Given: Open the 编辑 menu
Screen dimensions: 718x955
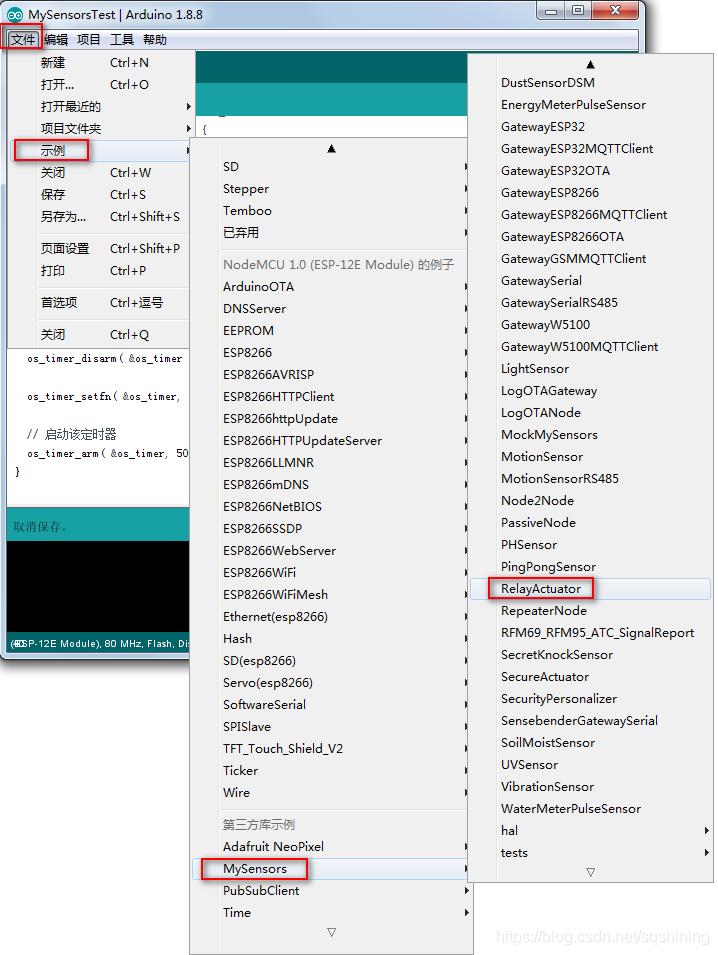Looking at the screenshot, I should point(56,40).
